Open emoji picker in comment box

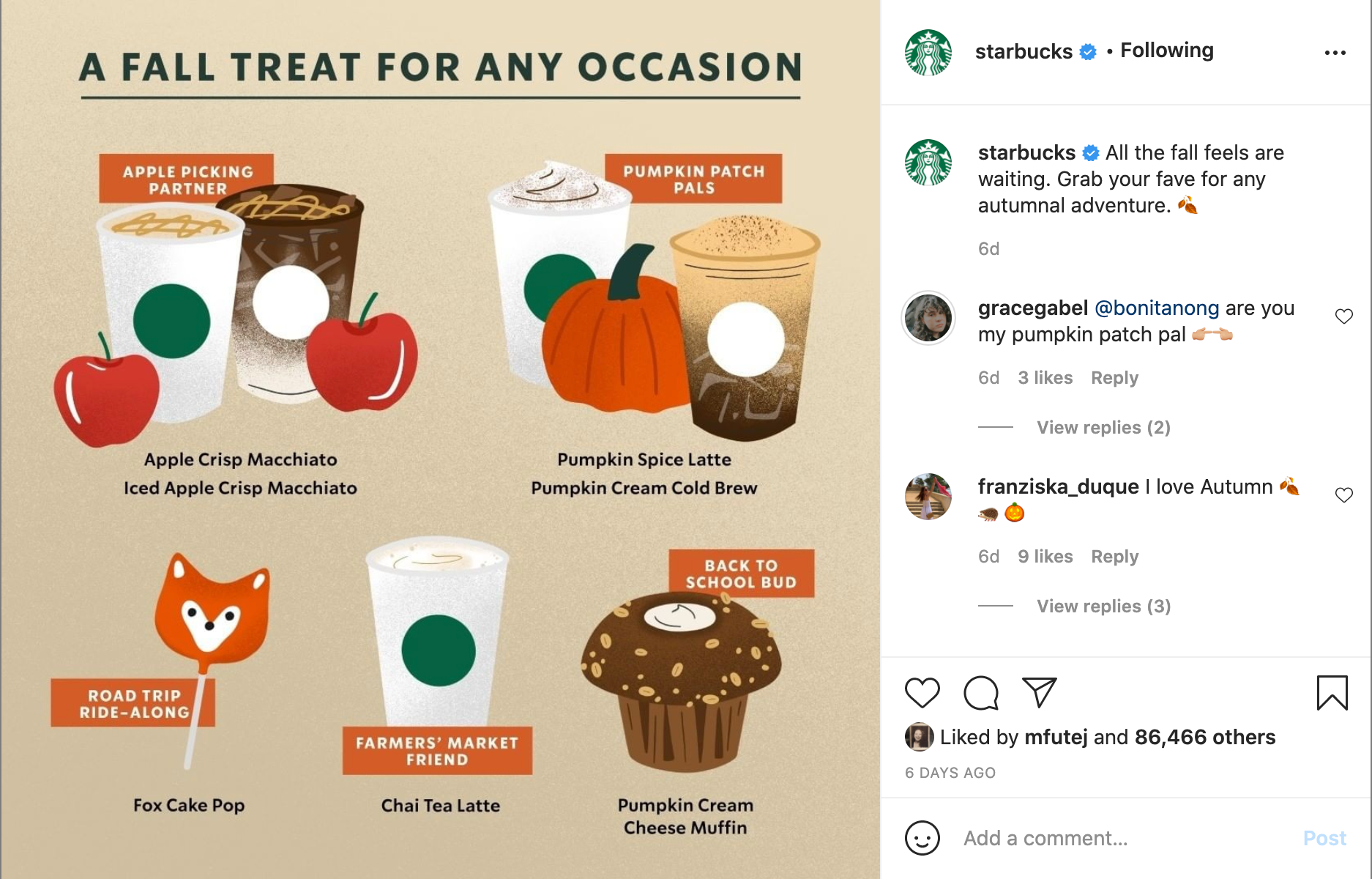click(922, 837)
